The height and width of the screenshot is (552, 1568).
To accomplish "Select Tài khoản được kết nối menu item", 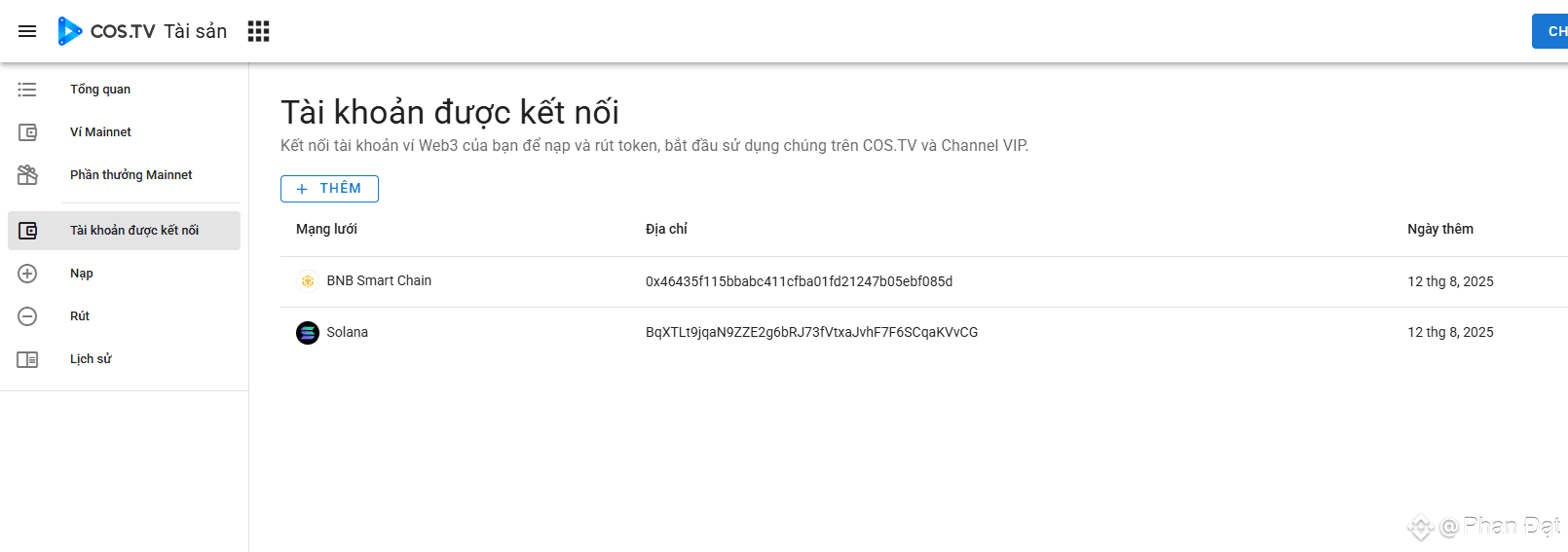I will (134, 231).
